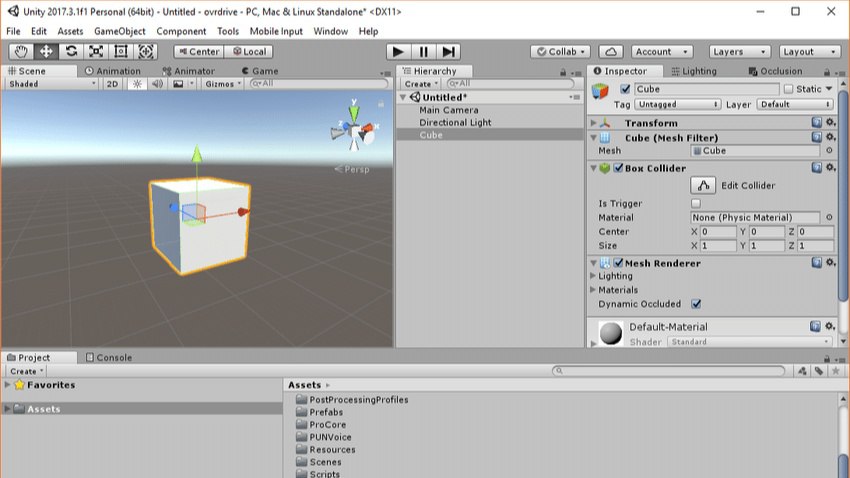Expand the Transform component
Viewport: 850px width, 478px height.
(x=594, y=123)
